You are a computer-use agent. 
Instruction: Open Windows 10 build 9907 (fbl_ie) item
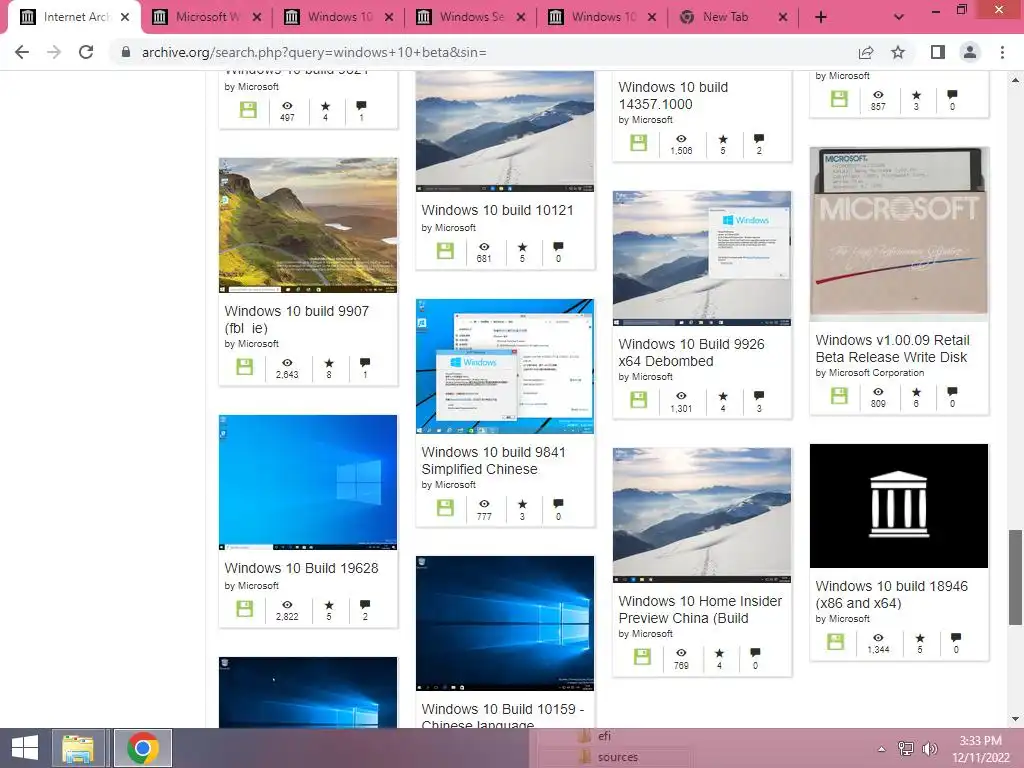[x=296, y=319]
